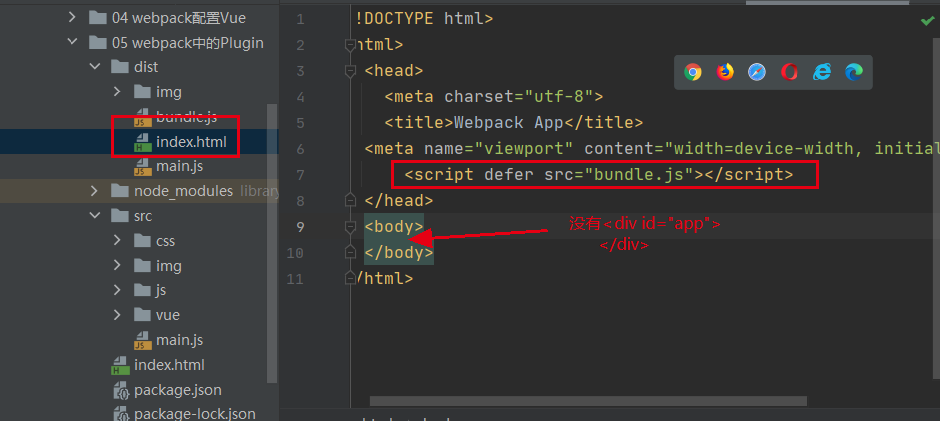The width and height of the screenshot is (940, 421).
Task: Open preview in Edge browser icon
Action: pyautogui.click(x=854, y=73)
